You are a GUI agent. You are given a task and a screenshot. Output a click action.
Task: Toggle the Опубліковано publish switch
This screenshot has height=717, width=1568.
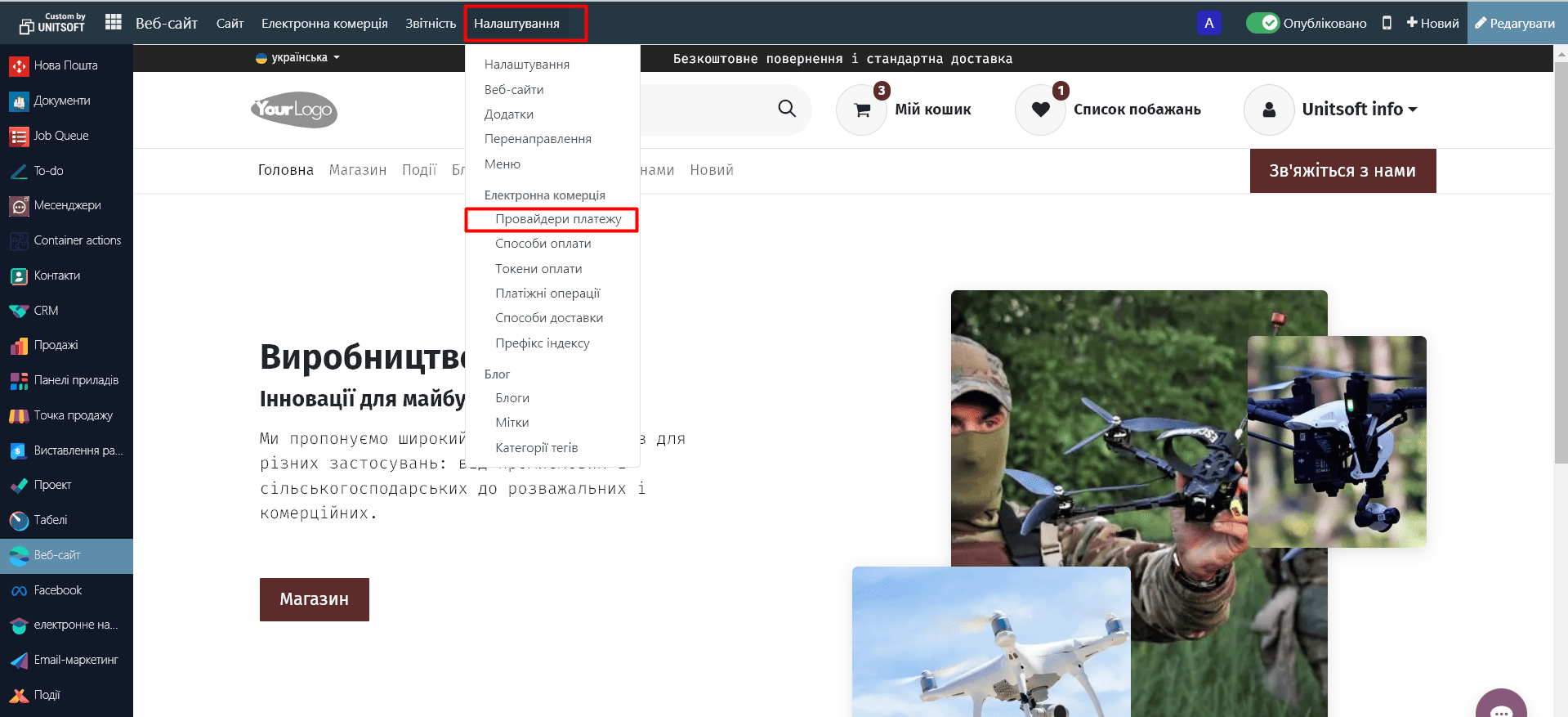pos(1262,23)
